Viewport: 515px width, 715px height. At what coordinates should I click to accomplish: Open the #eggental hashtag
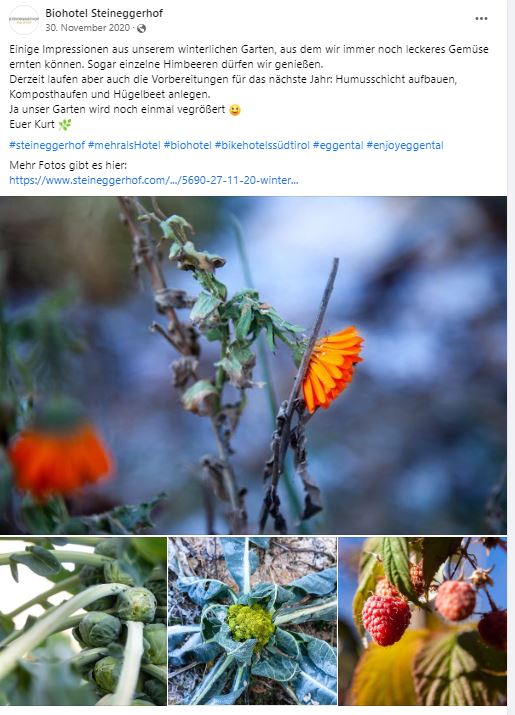(x=338, y=145)
